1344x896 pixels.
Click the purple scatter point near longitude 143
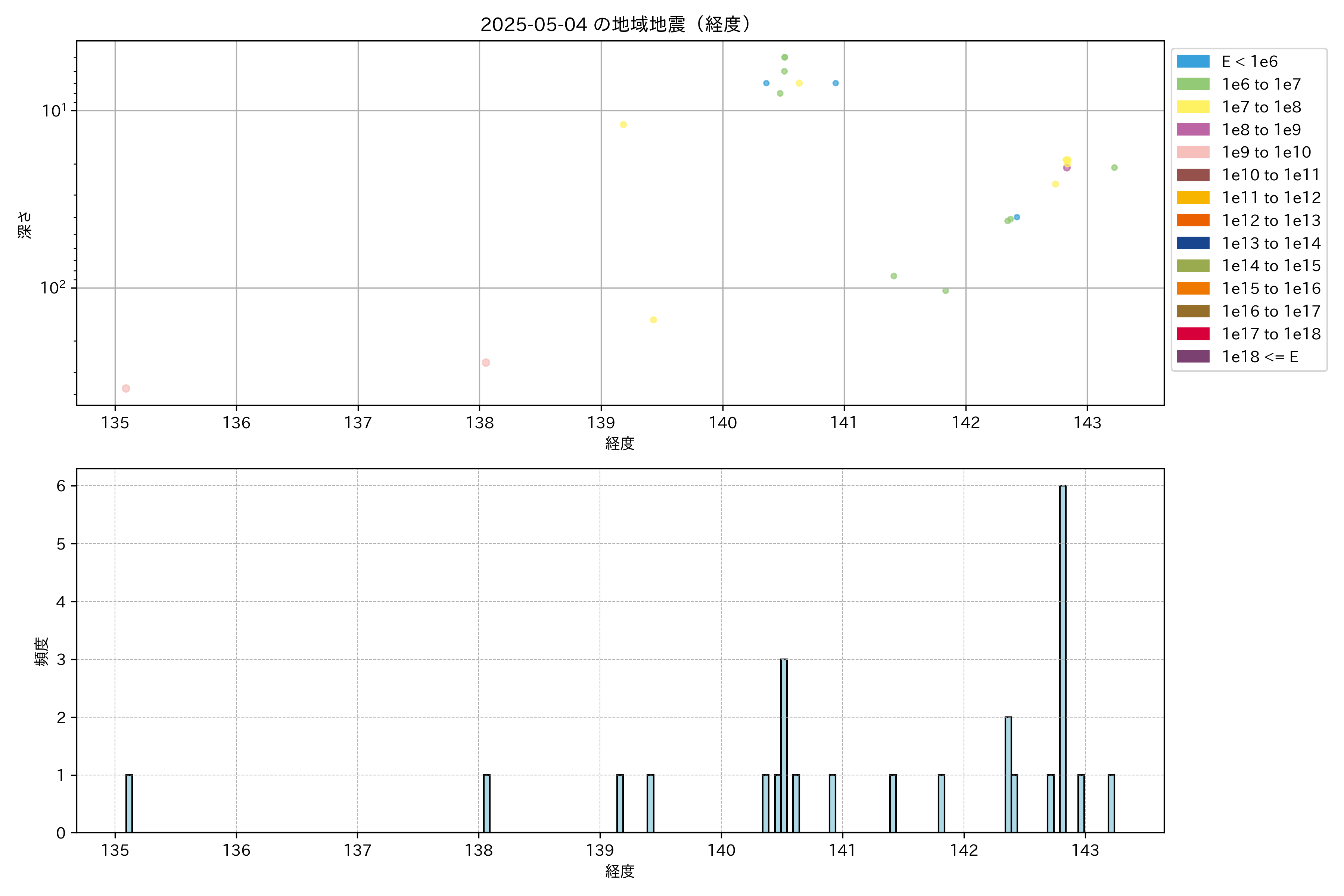click(x=1066, y=168)
